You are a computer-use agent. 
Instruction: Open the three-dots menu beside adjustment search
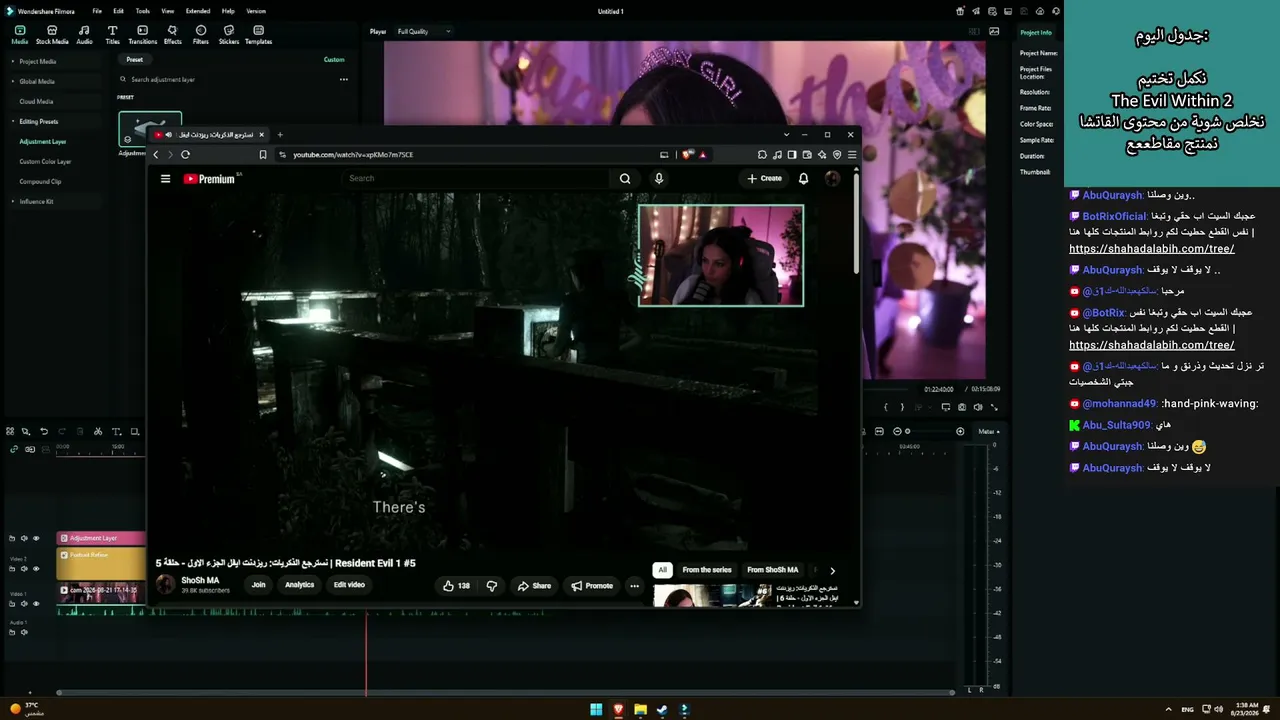[343, 79]
